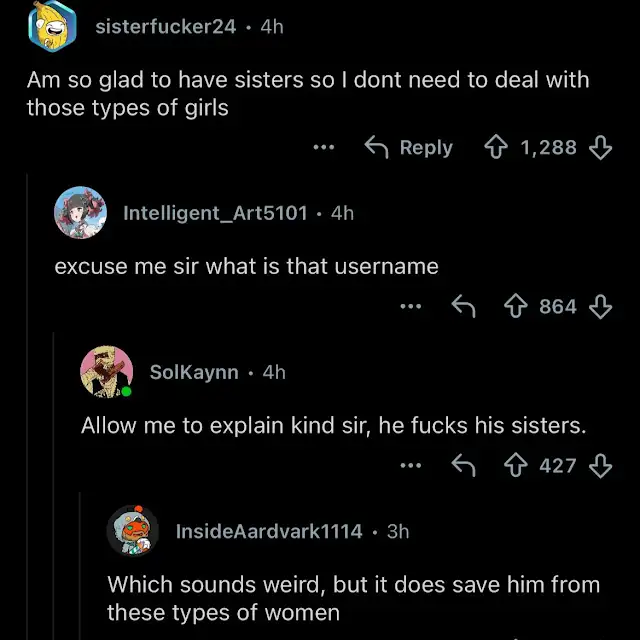The height and width of the screenshot is (640, 640).
Task: Reply arrow on SolKaynn's comment
Action: [463, 465]
